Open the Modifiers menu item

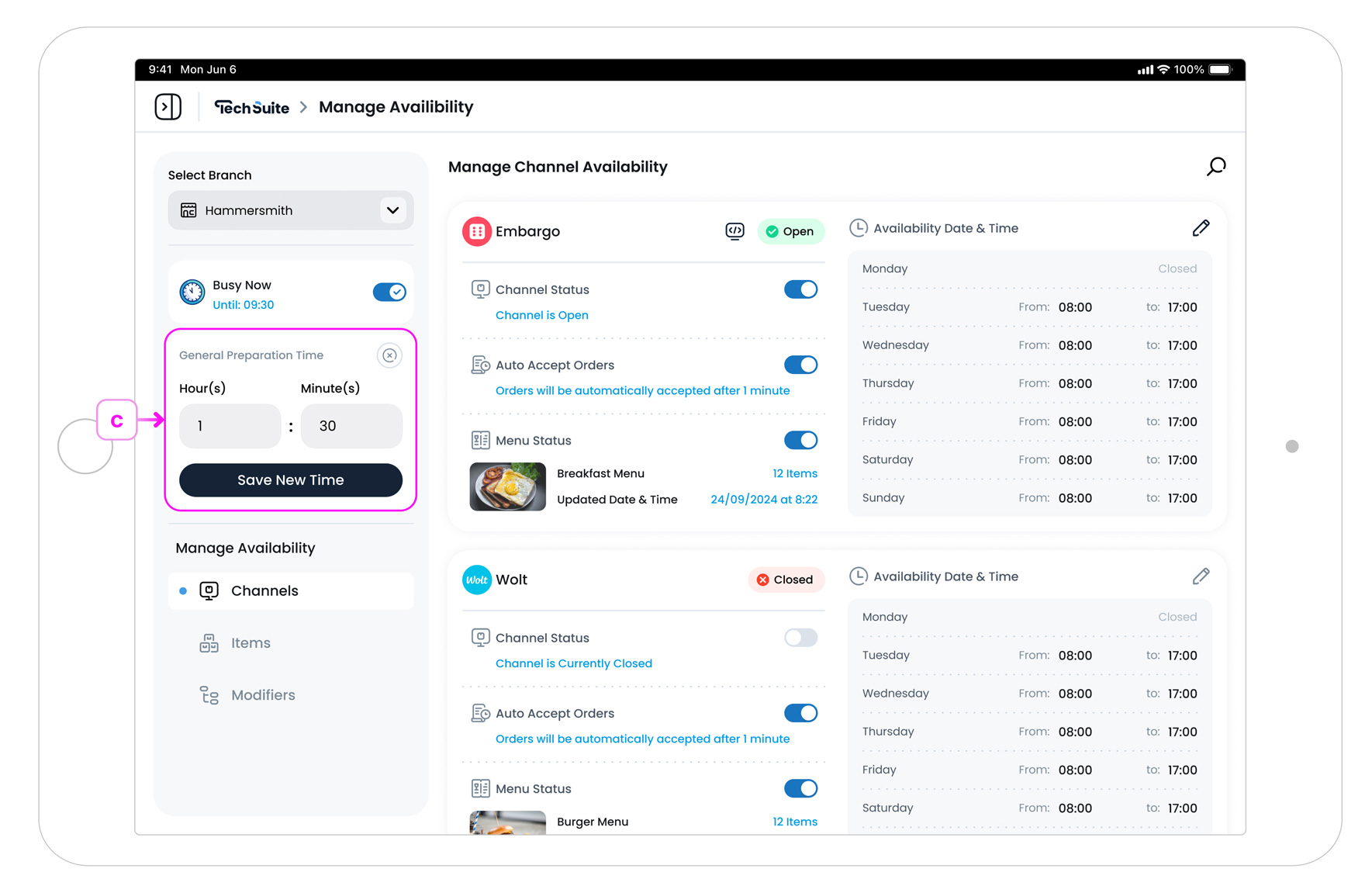(263, 695)
